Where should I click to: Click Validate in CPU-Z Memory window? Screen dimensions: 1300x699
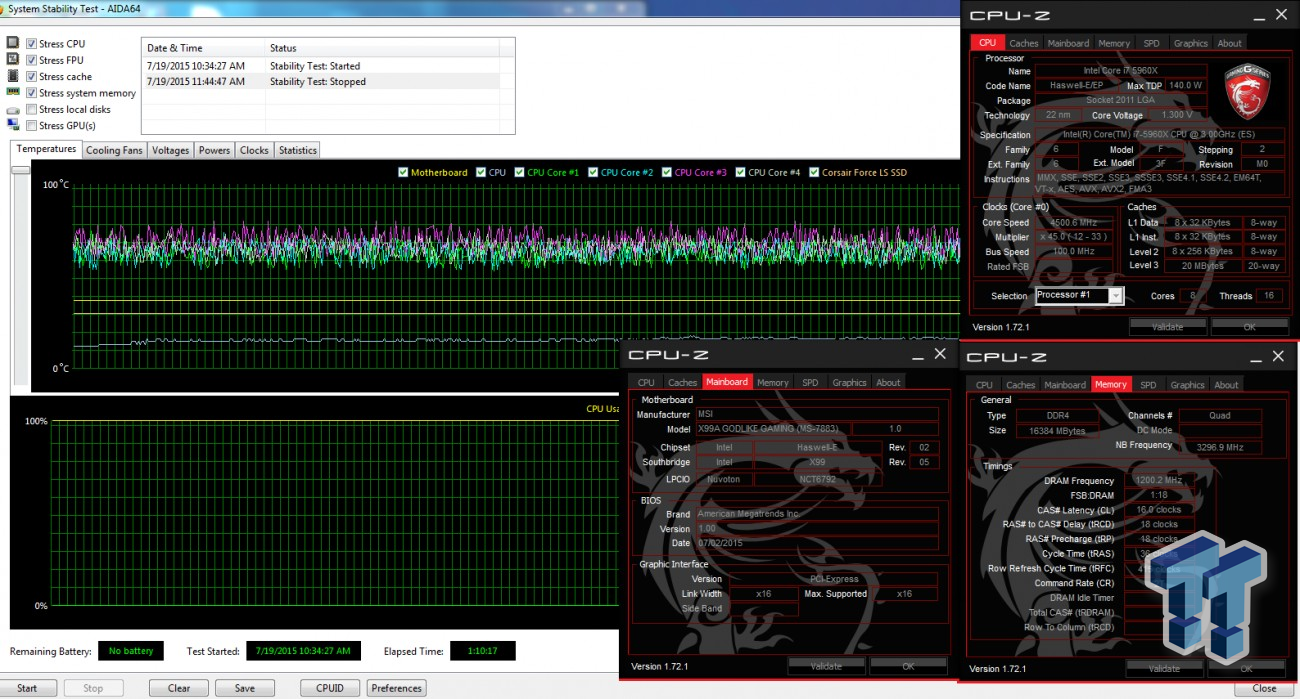(1164, 668)
